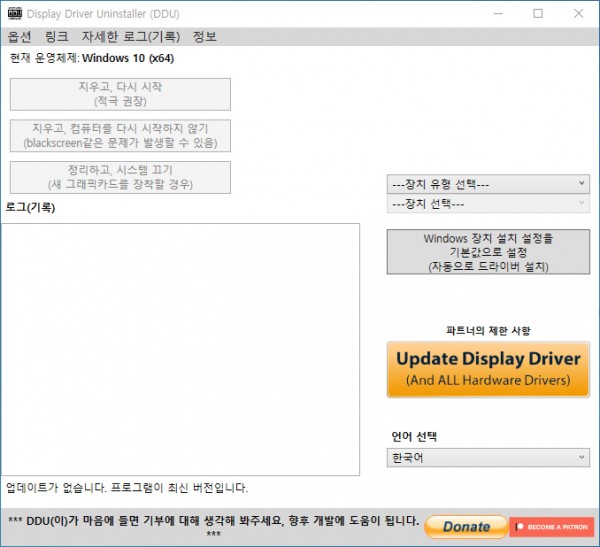Minimize the DDU window
The height and width of the screenshot is (547, 600).
498,13
